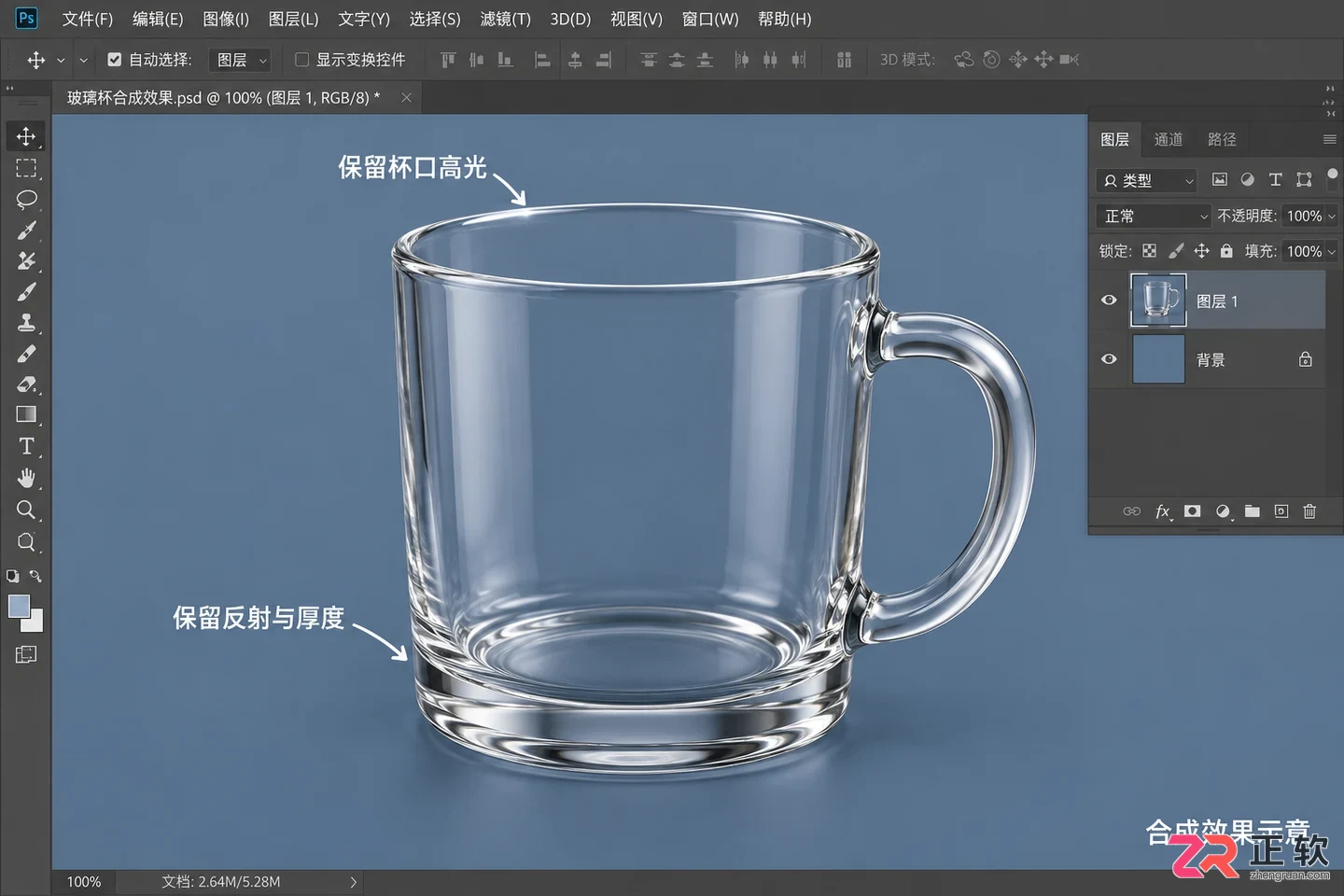Toggle lock all padlock icon
Image resolution: width=1344 pixels, height=896 pixels.
pos(1226,251)
